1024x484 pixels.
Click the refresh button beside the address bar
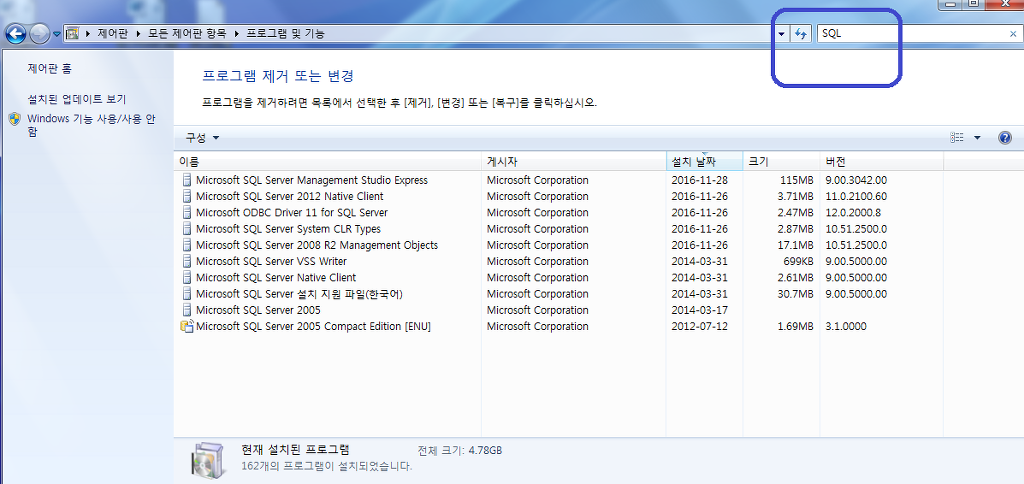pyautogui.click(x=801, y=33)
